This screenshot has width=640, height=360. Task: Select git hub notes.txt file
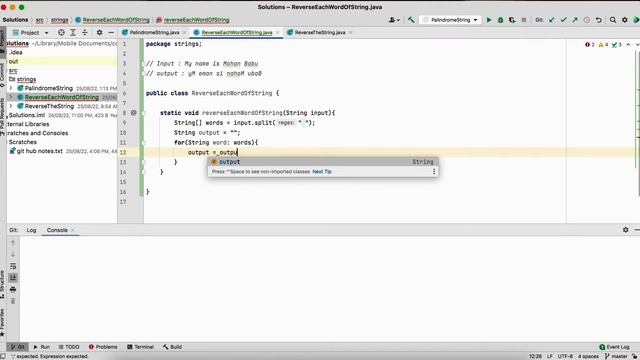40,151
